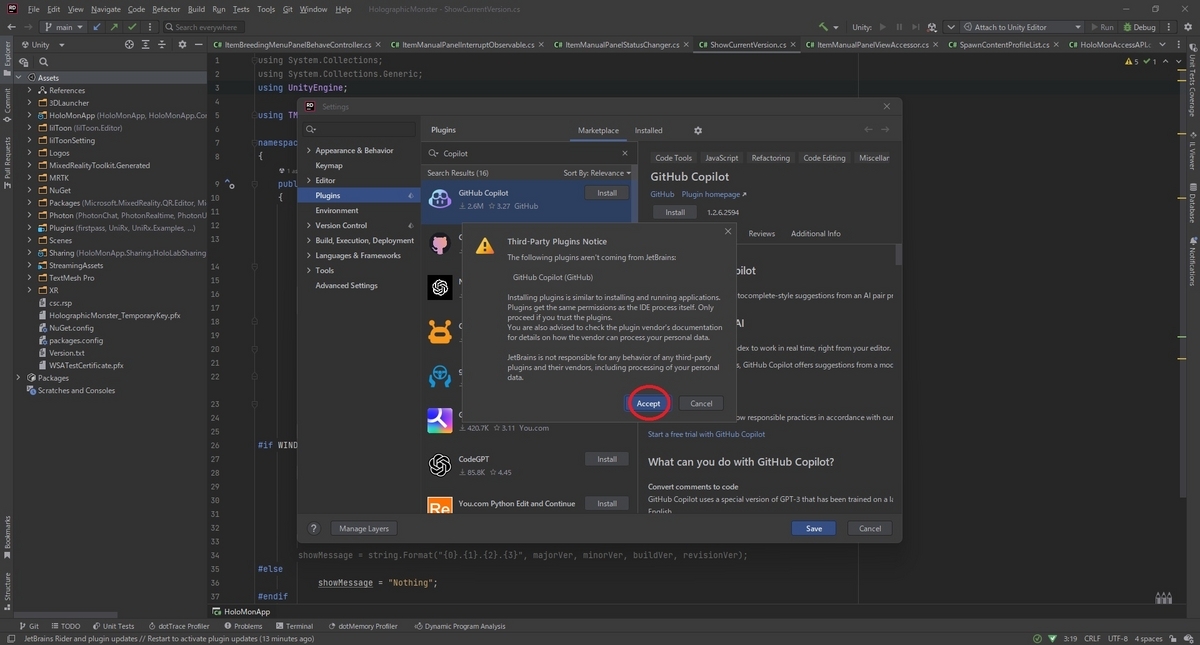Click the Unity Pause icon in toolbar
1200x645 pixels.
(900, 27)
